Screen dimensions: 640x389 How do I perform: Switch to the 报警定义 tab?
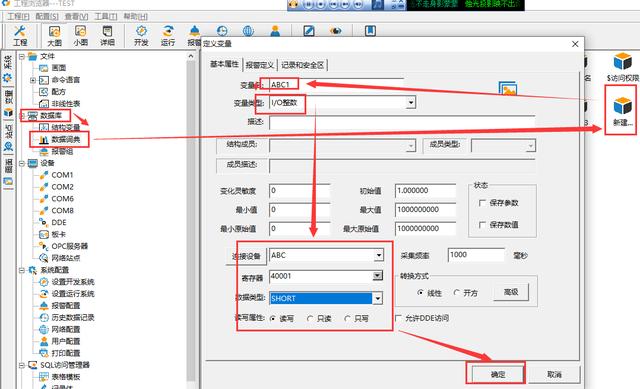point(260,65)
